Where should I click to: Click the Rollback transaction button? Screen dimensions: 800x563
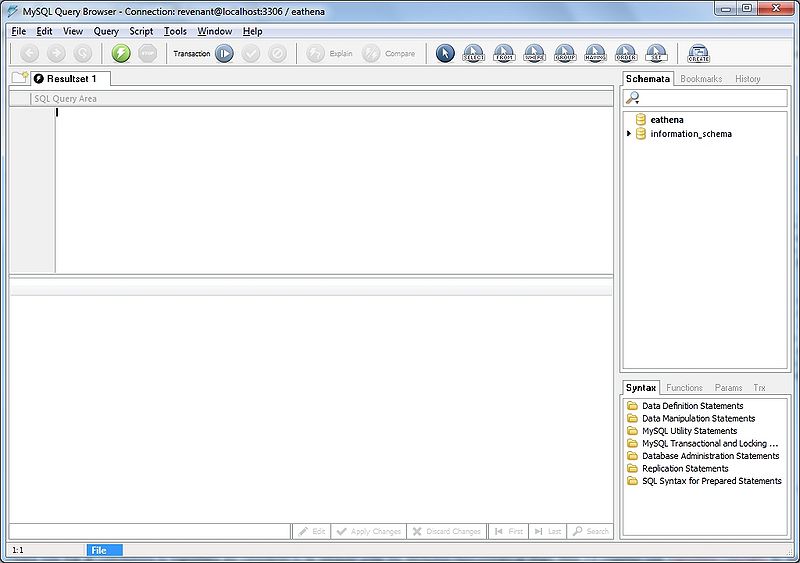[x=278, y=53]
